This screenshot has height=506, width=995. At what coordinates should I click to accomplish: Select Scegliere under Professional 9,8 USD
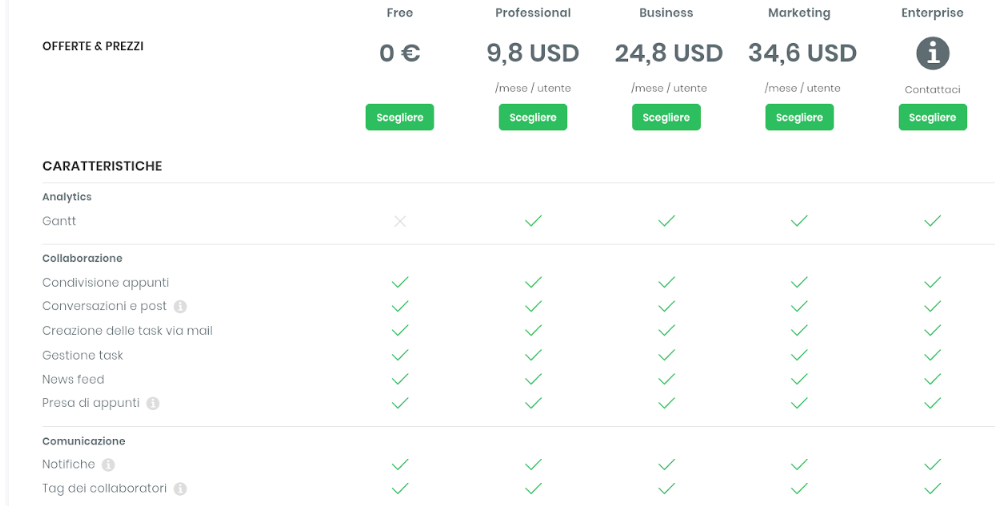[533, 117]
